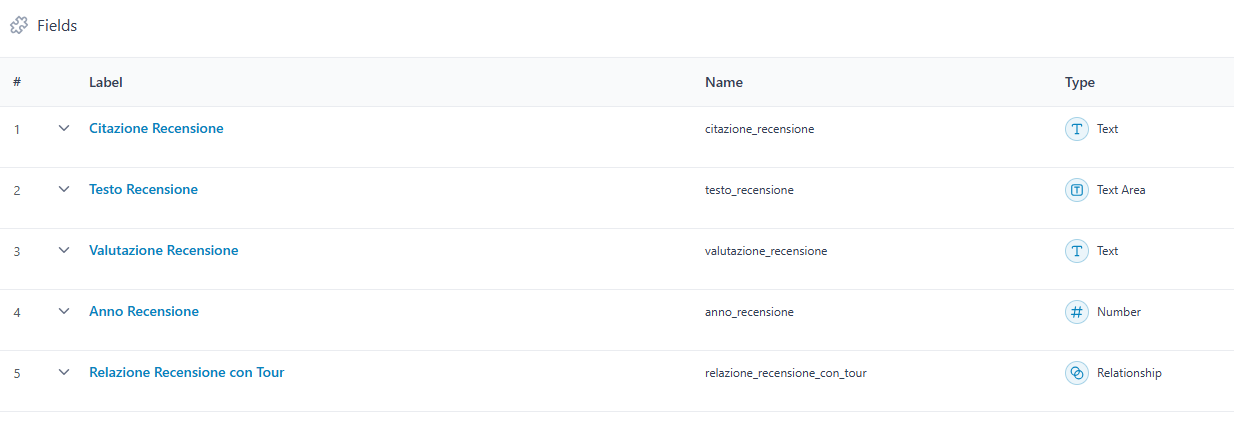Expand the Anno Recensione field chevron
This screenshot has height=423, width=1234.
coord(64,312)
